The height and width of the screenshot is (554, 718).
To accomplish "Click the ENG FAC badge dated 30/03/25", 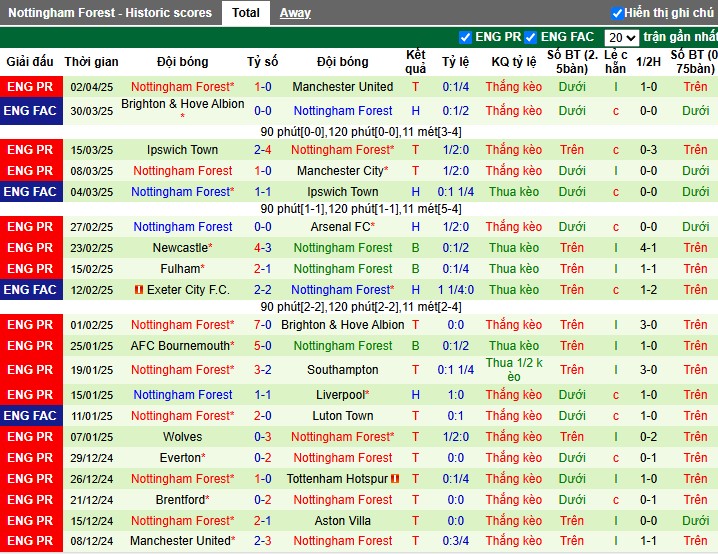I will [31, 111].
